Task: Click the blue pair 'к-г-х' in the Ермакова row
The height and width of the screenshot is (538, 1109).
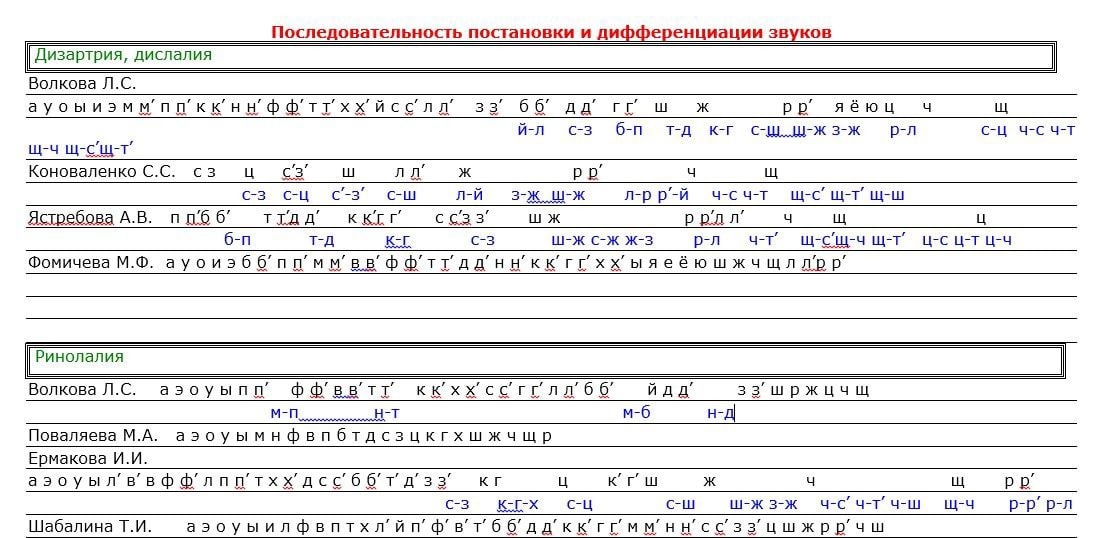Action: pyautogui.click(x=518, y=504)
